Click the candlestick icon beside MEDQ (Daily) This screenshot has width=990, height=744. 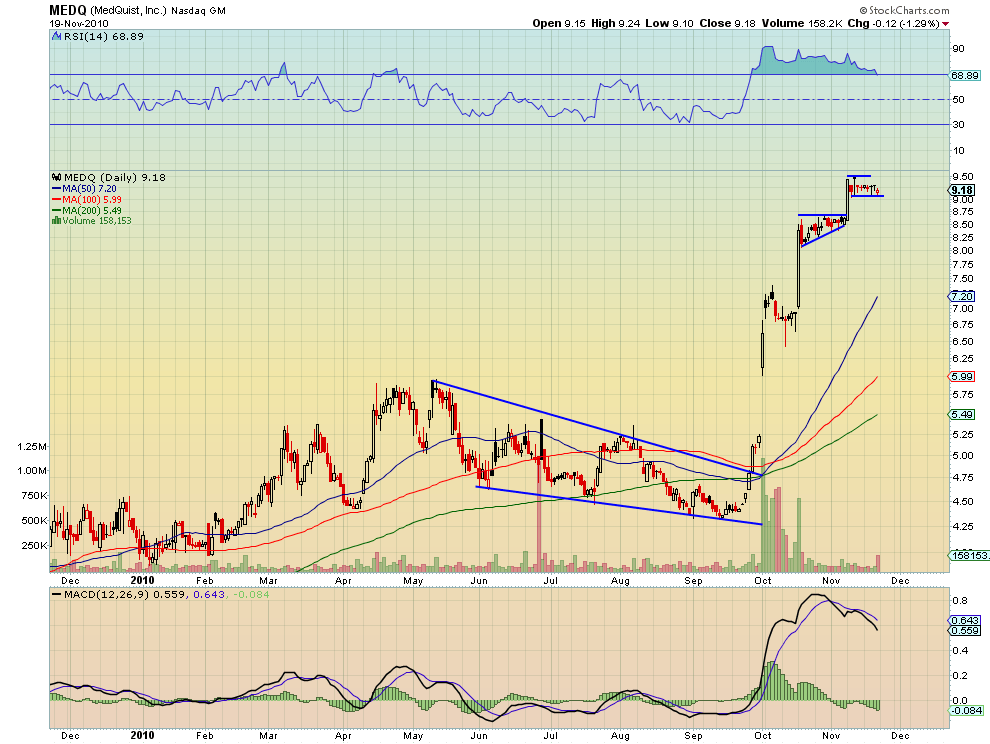(56, 177)
